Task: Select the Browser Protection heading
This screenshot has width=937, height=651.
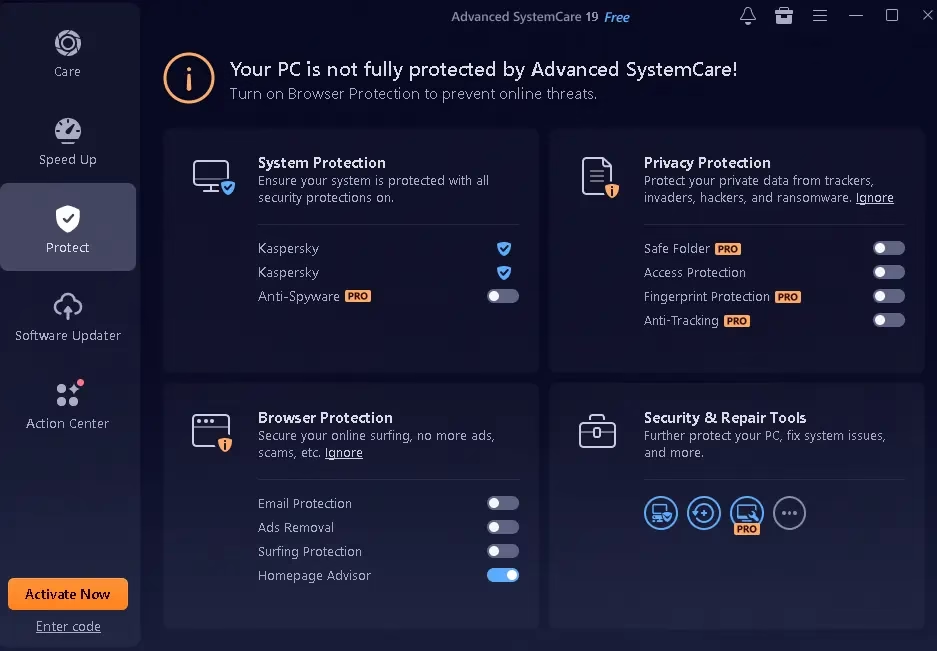Action: [325, 418]
